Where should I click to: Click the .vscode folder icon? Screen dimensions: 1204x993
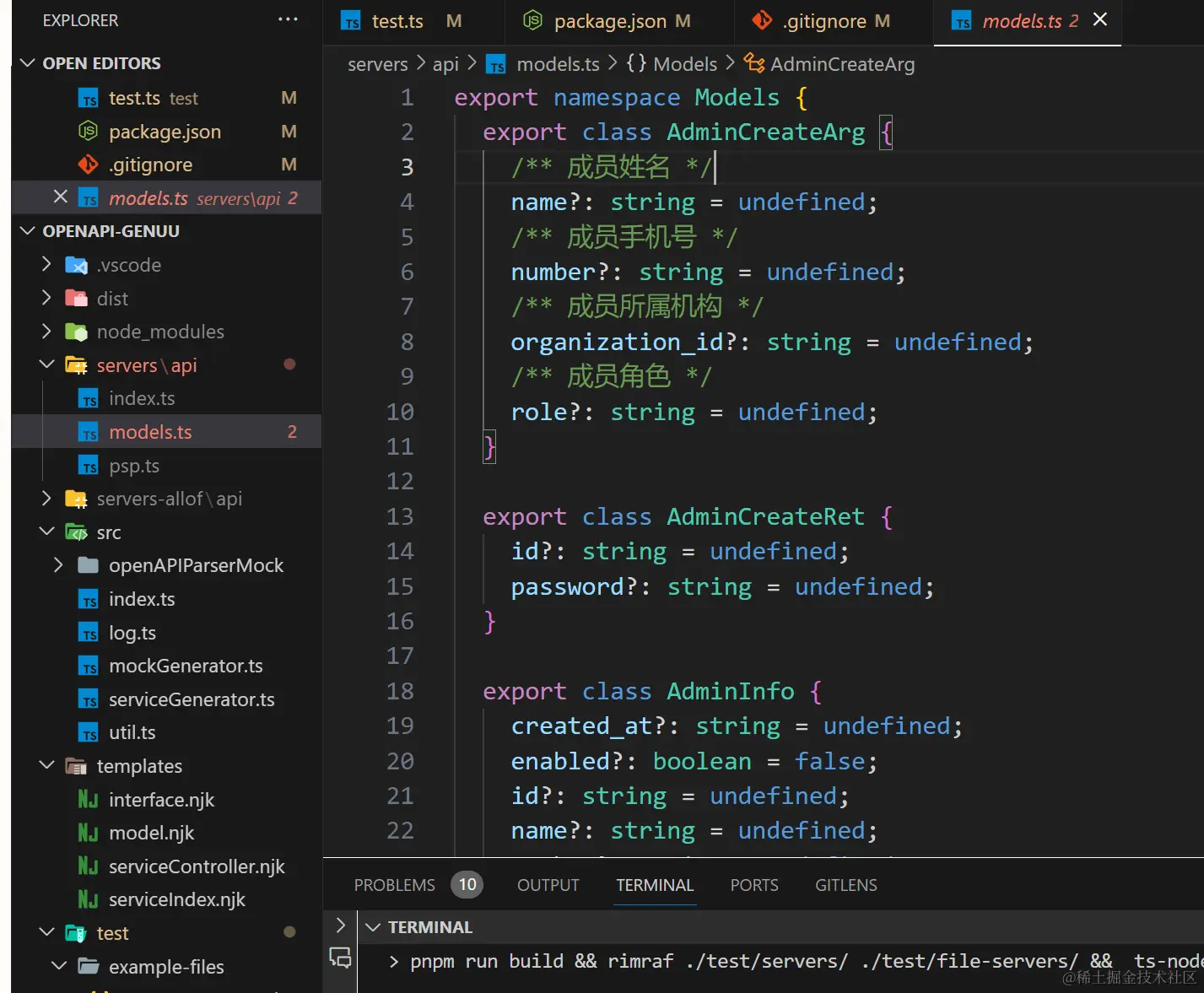click(77, 265)
